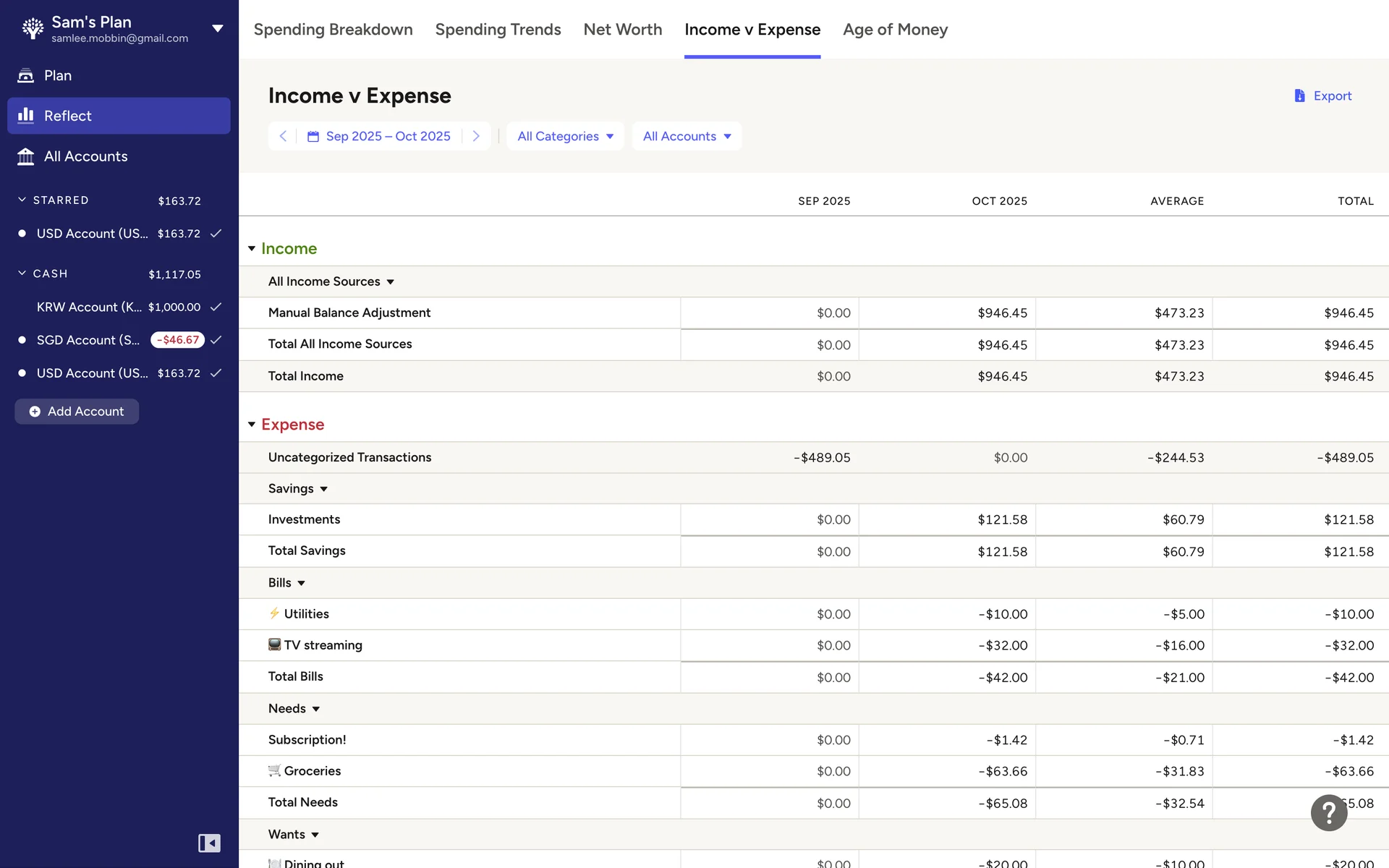Switch to Net Worth tab

coord(622,30)
